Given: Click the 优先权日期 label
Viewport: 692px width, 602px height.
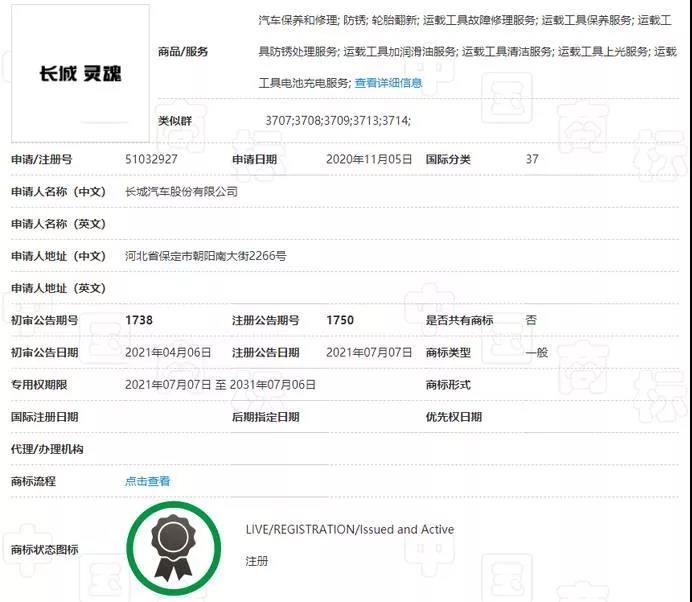Looking at the screenshot, I should click(454, 417).
